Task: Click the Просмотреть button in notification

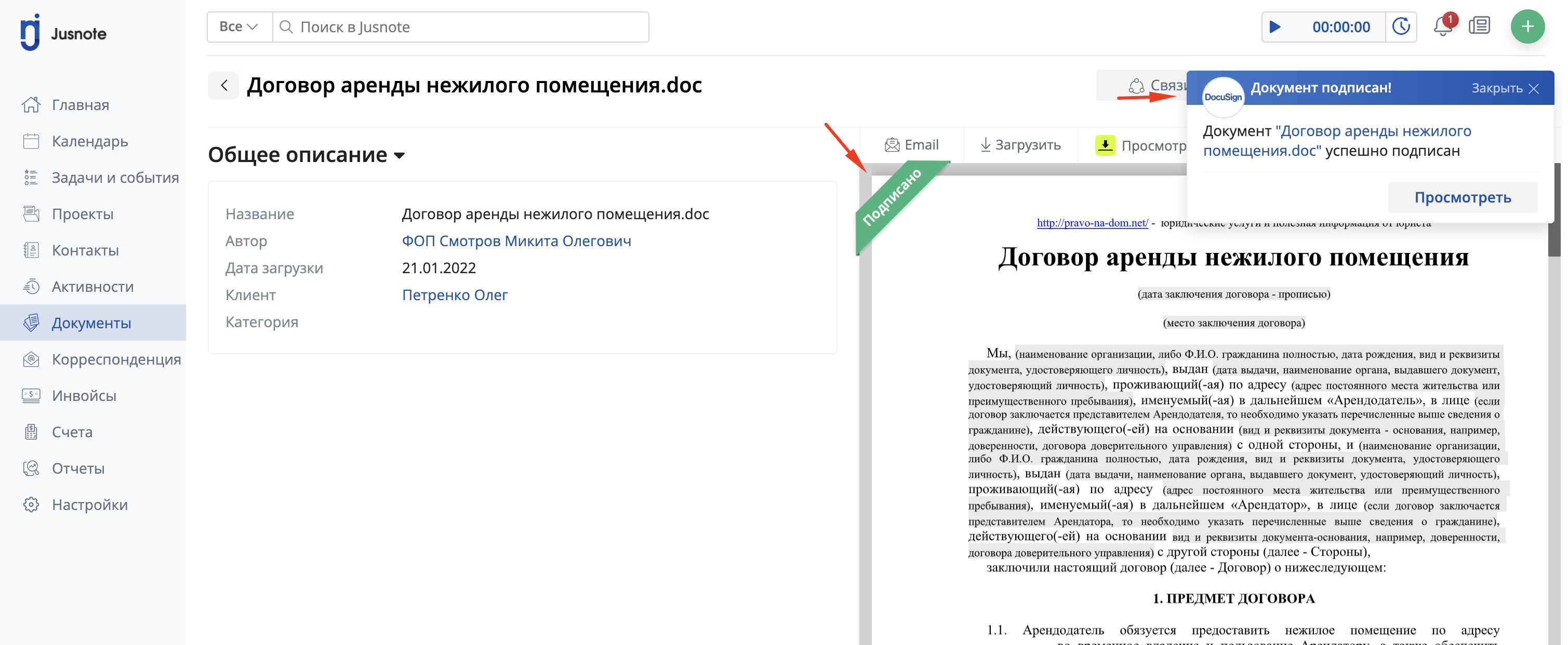Action: 1462,197
